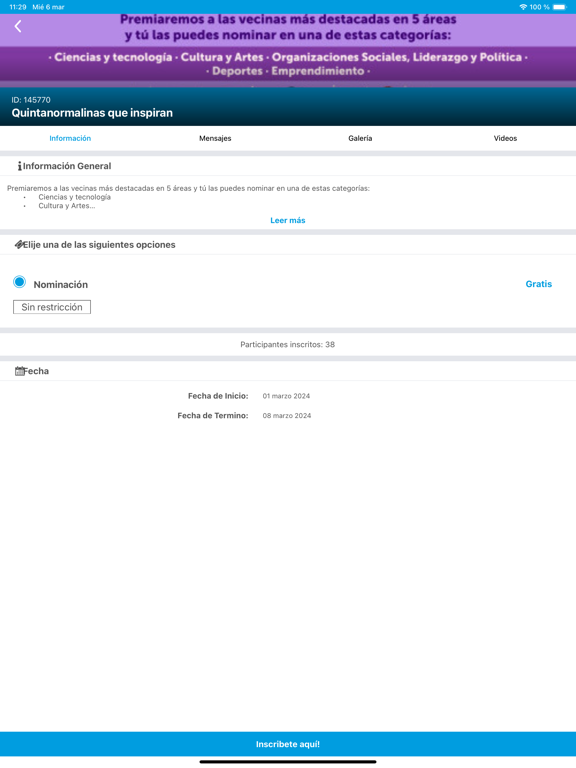Click the ID: 145770 text
Screen dimensions: 576x768
pos(31,100)
